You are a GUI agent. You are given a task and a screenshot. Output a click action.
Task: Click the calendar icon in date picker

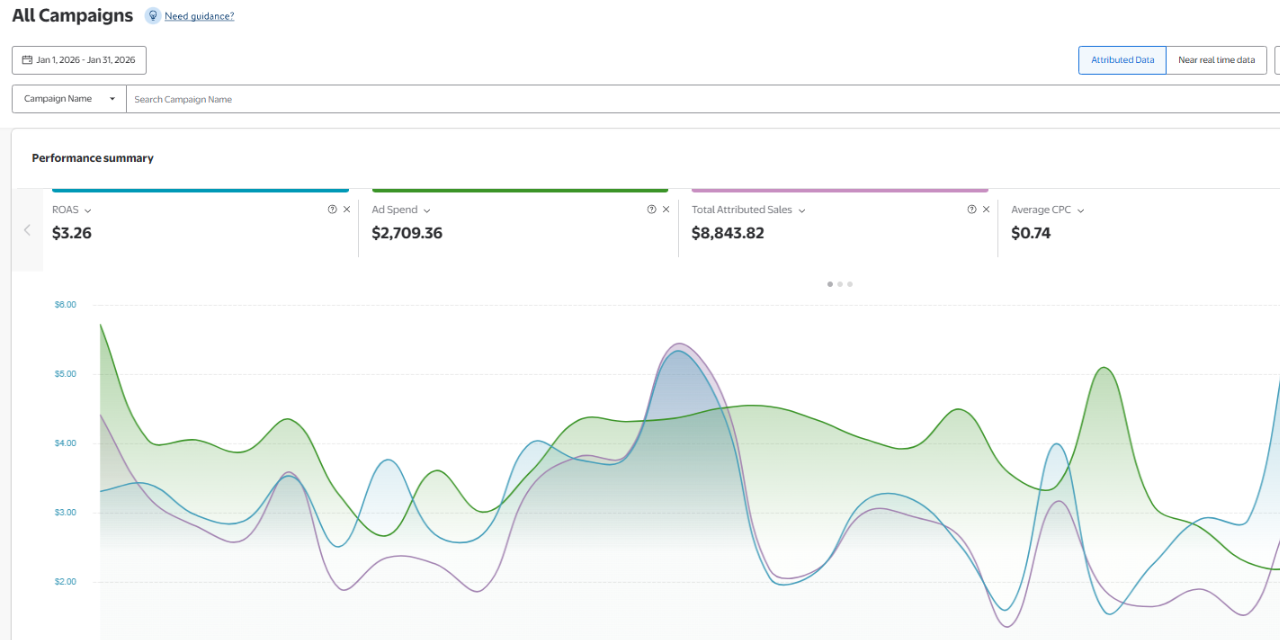(x=27, y=60)
